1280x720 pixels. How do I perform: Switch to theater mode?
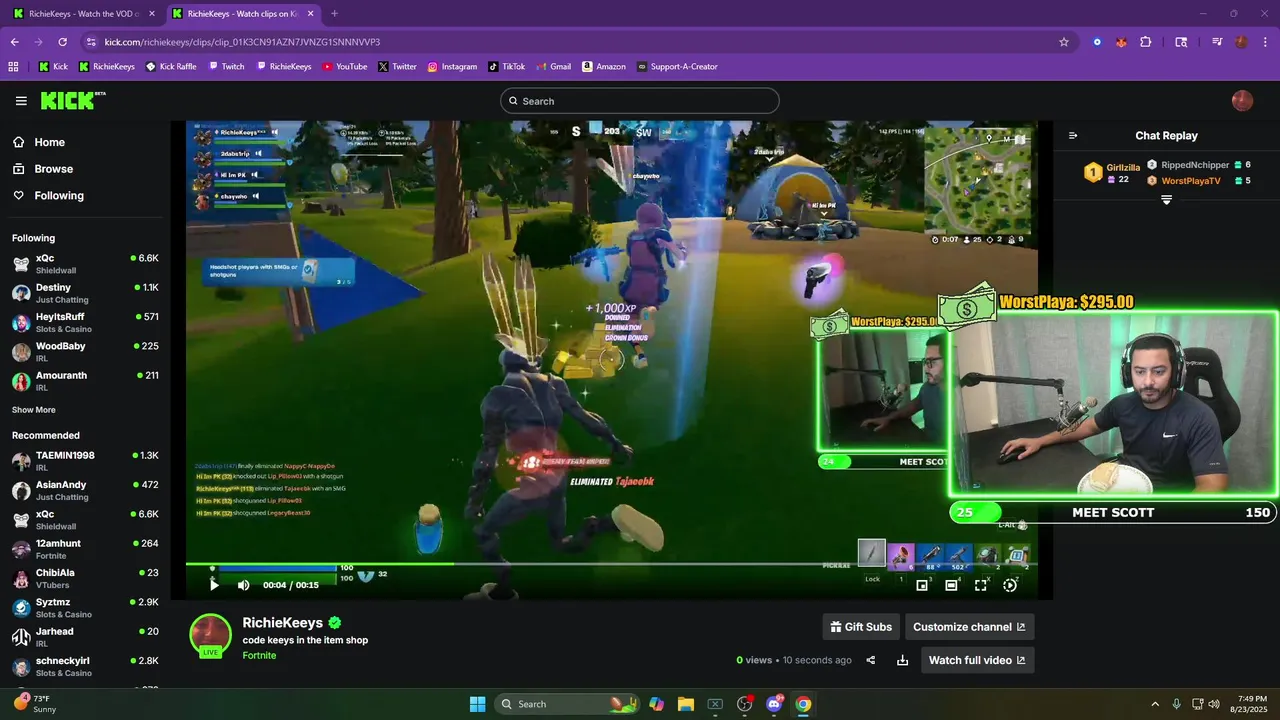tap(951, 585)
